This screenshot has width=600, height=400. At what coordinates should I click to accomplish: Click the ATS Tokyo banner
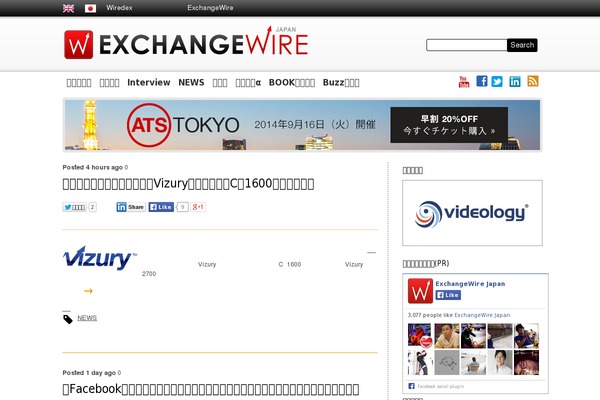coord(302,125)
